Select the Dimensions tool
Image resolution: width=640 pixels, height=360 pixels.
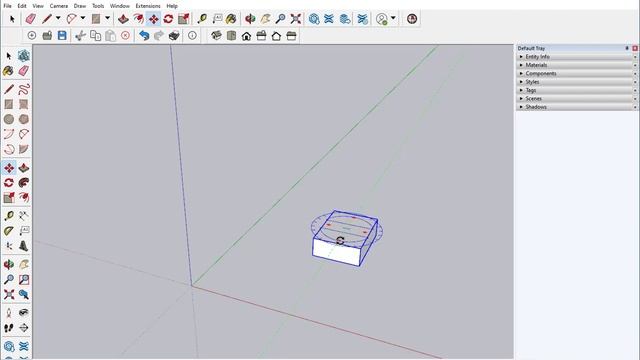point(24,216)
